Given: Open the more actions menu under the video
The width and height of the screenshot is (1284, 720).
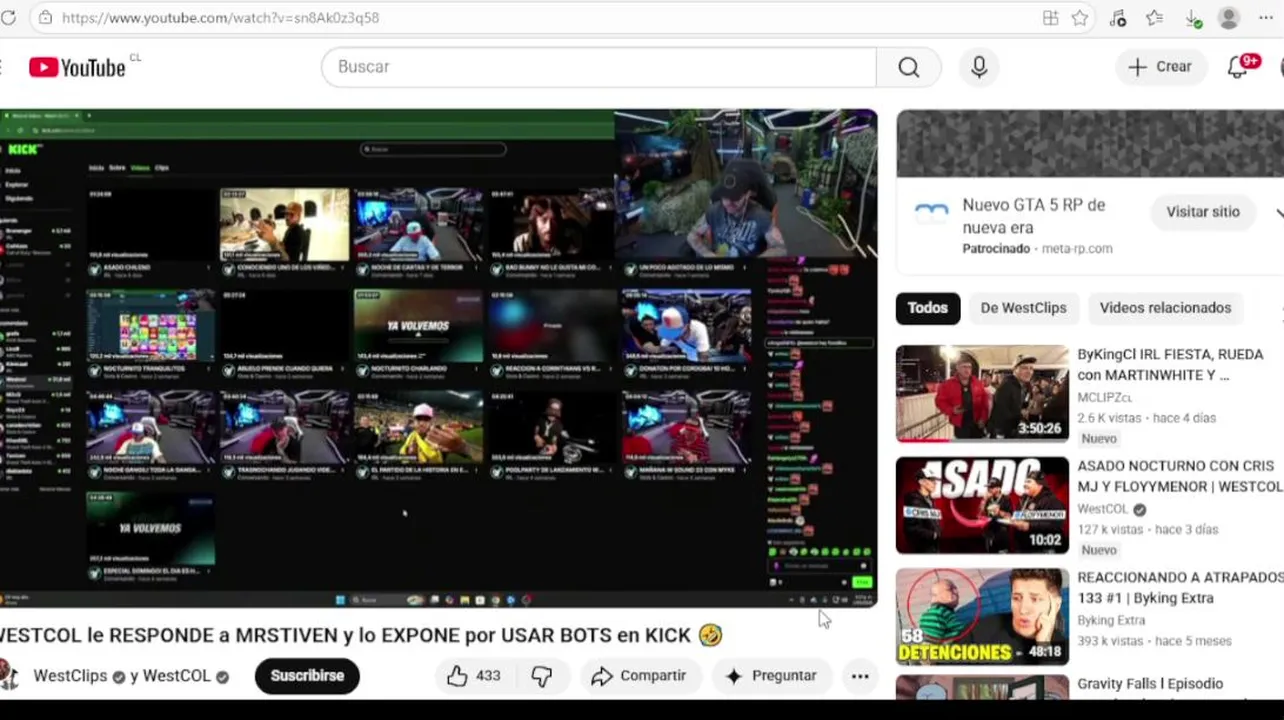Looking at the screenshot, I should tap(860, 676).
